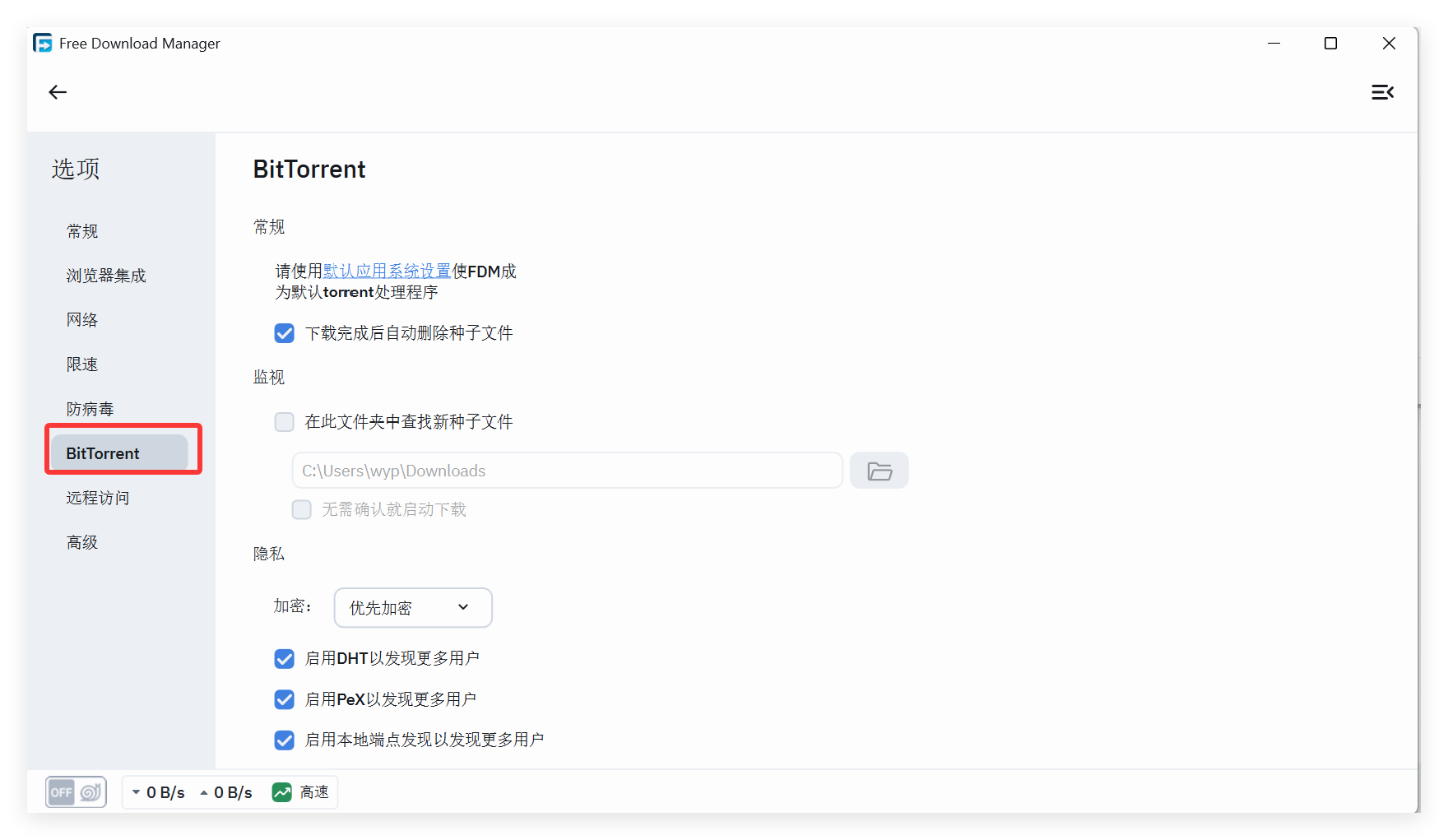Disable 启用DHT以发现更多用户
1448x840 pixels.
285,659
